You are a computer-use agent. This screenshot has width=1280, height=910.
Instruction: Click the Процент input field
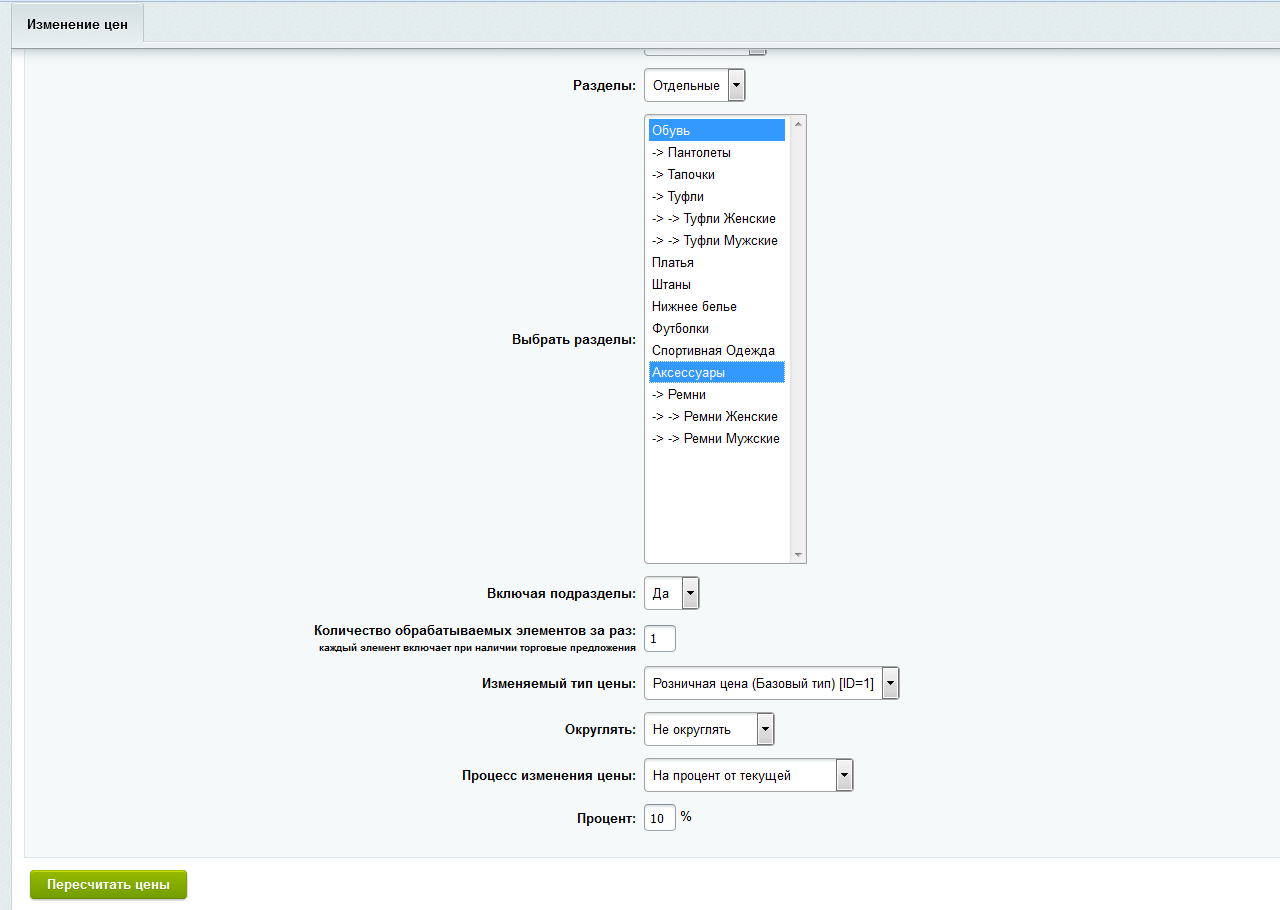click(x=659, y=817)
